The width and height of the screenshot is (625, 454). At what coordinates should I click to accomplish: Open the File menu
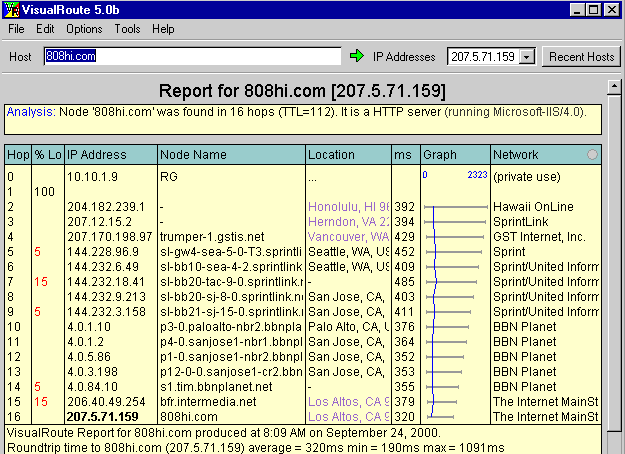coord(16,29)
